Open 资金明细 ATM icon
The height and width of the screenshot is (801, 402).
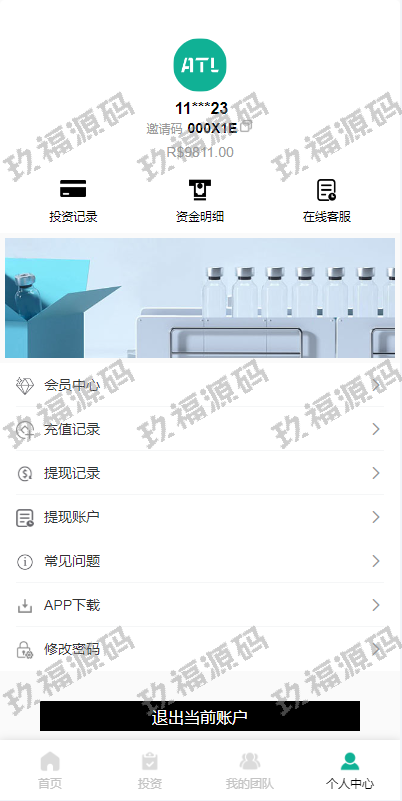(x=200, y=189)
